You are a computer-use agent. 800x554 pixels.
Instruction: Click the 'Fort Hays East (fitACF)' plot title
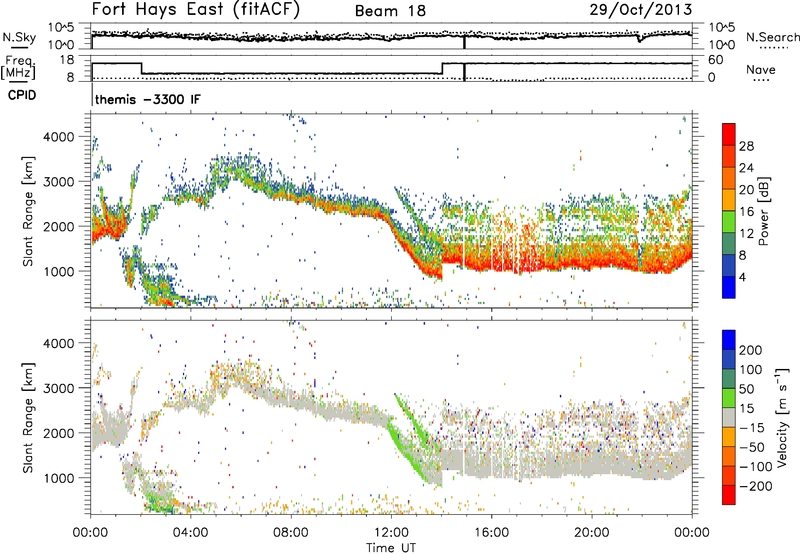click(x=195, y=10)
